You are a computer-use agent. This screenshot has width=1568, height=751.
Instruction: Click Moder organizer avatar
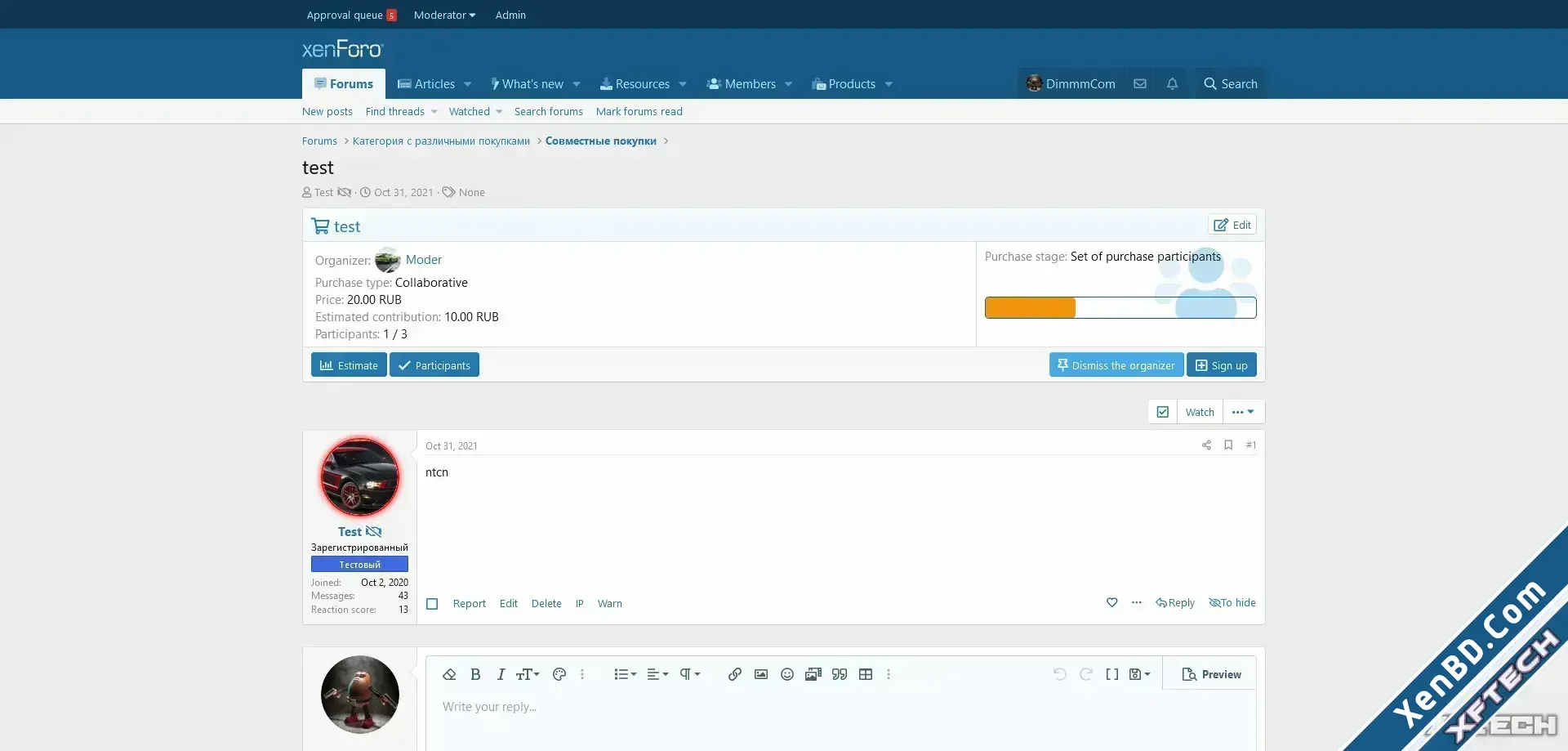[x=388, y=260]
